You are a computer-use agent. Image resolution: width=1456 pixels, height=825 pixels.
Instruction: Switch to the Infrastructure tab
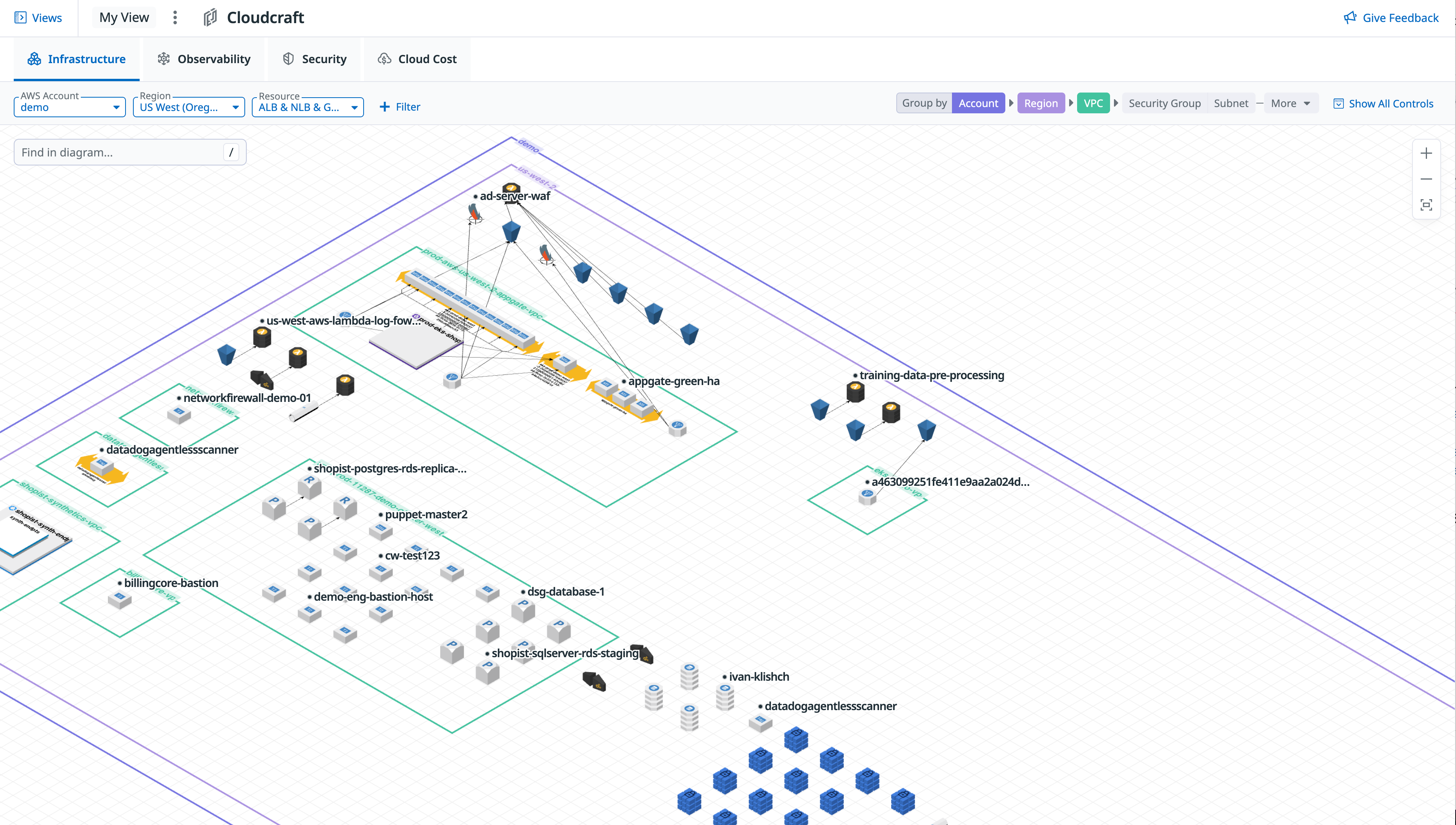76,59
